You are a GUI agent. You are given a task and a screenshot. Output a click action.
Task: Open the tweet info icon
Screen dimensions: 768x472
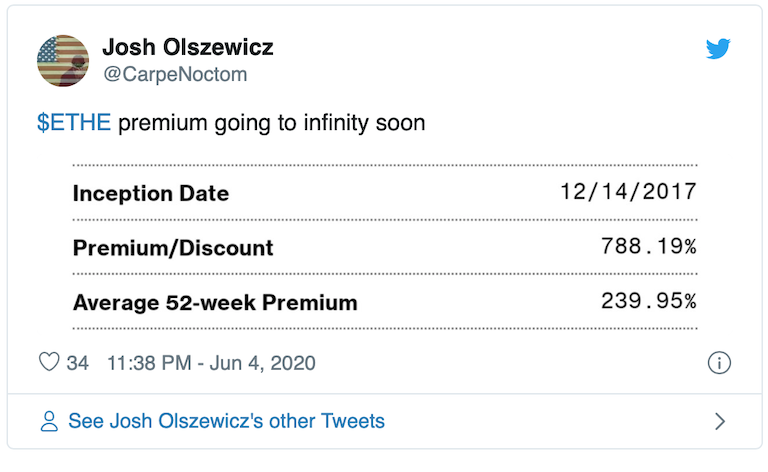718,363
